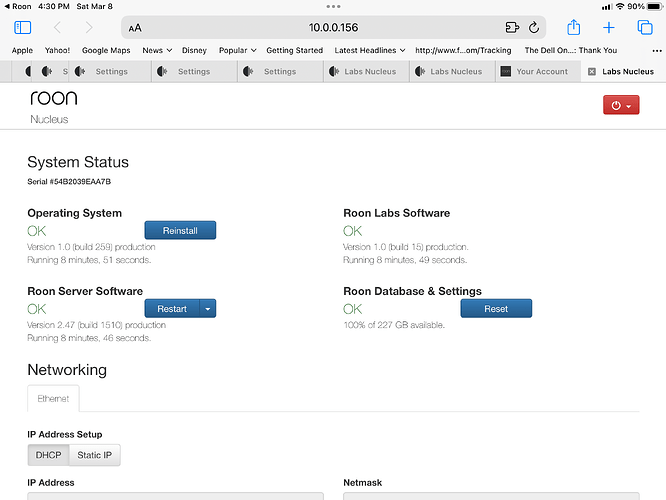Screen dimensions: 666x500
Task: Open the red power dropdown button
Action: tap(621, 105)
